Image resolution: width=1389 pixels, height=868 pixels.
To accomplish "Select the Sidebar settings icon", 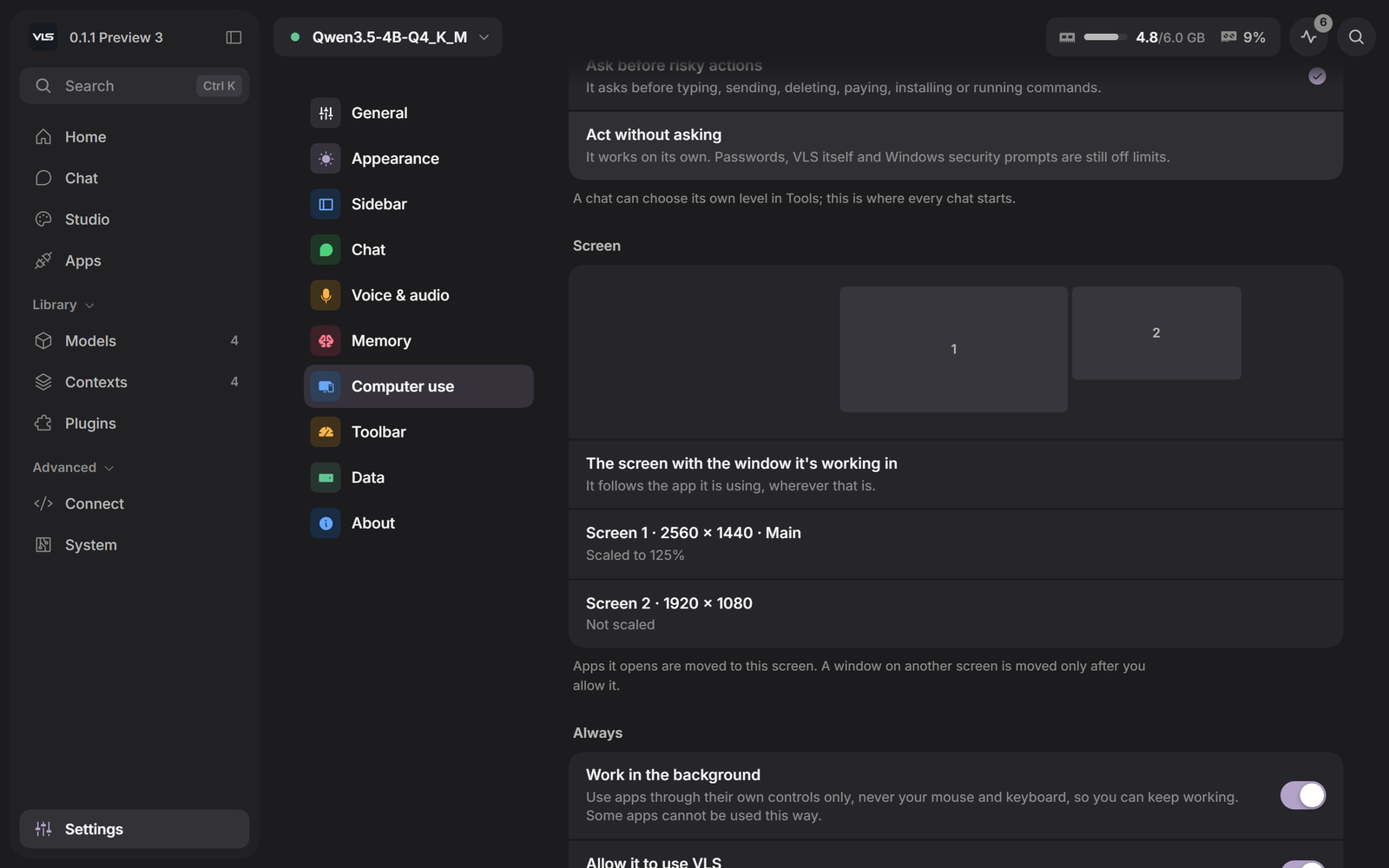I will (x=326, y=204).
